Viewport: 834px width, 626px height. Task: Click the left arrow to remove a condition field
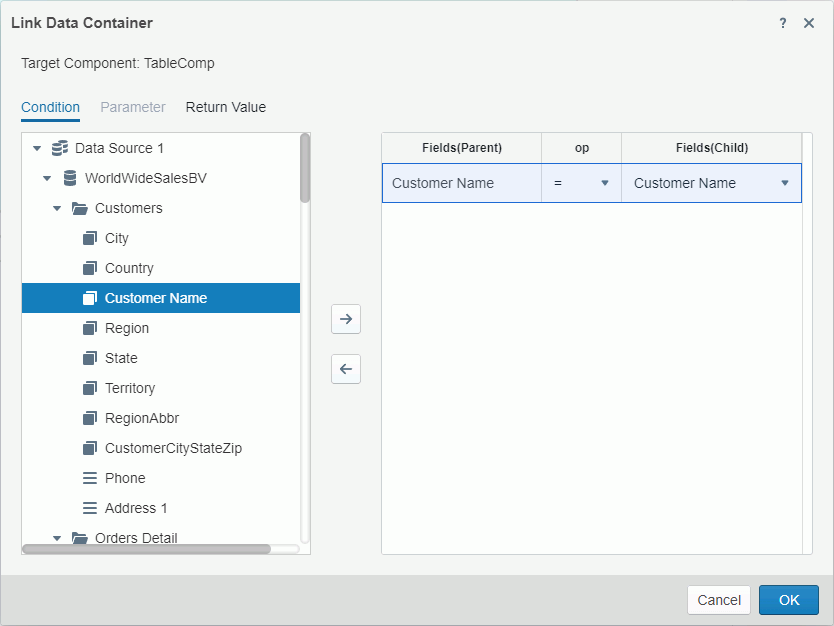(345, 369)
